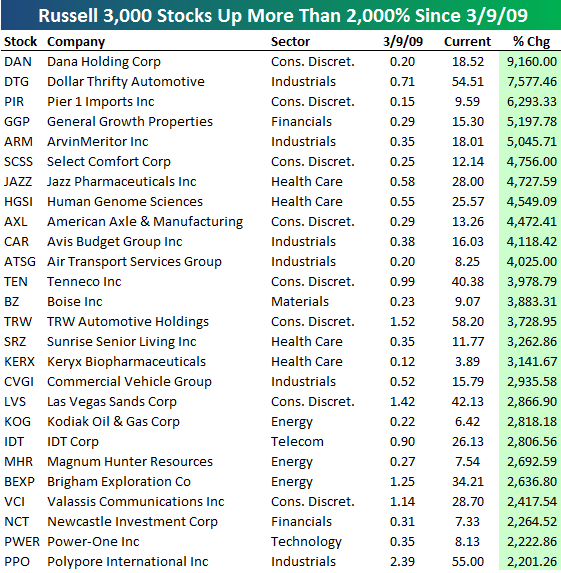
Task: Select the DAN ticker cell
Action: (18, 62)
